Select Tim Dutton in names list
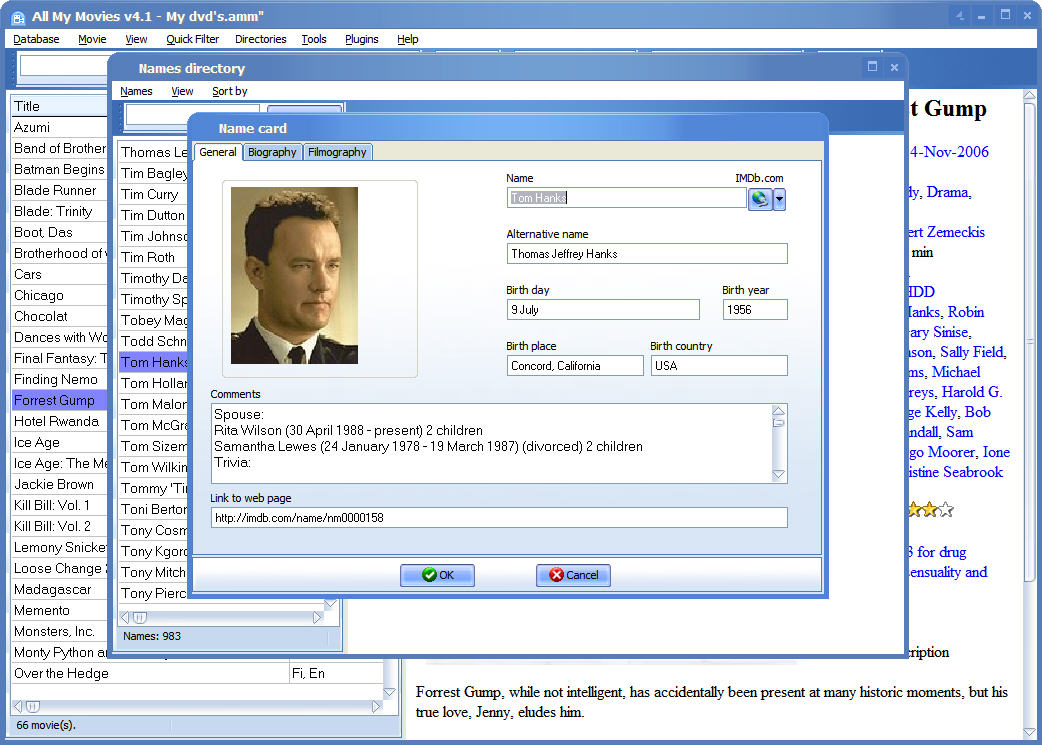1042x745 pixels. click(154, 215)
